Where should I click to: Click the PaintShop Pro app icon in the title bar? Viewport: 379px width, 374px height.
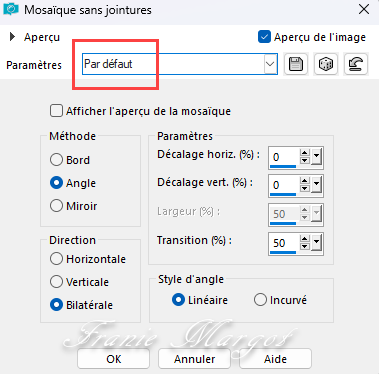tap(11, 9)
